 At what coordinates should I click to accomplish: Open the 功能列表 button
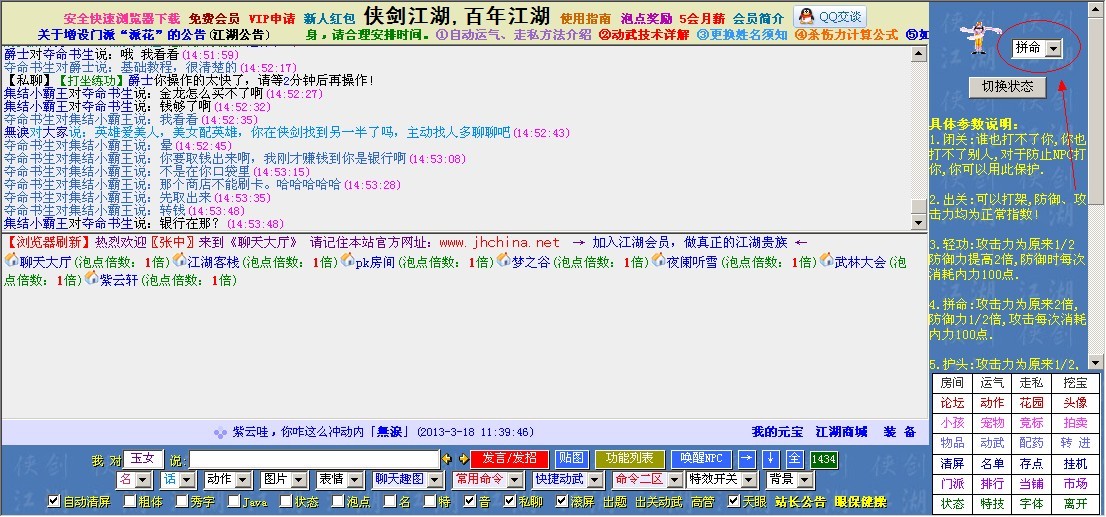(x=629, y=459)
